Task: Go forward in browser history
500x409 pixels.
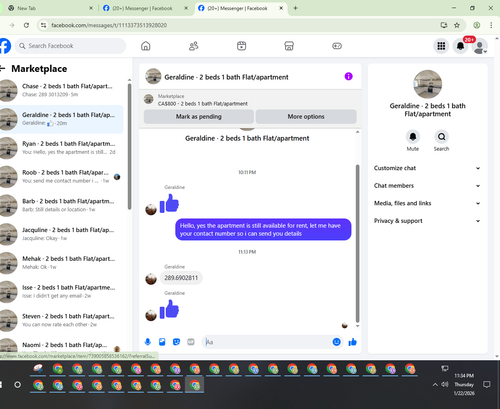Action: click(x=12, y=25)
